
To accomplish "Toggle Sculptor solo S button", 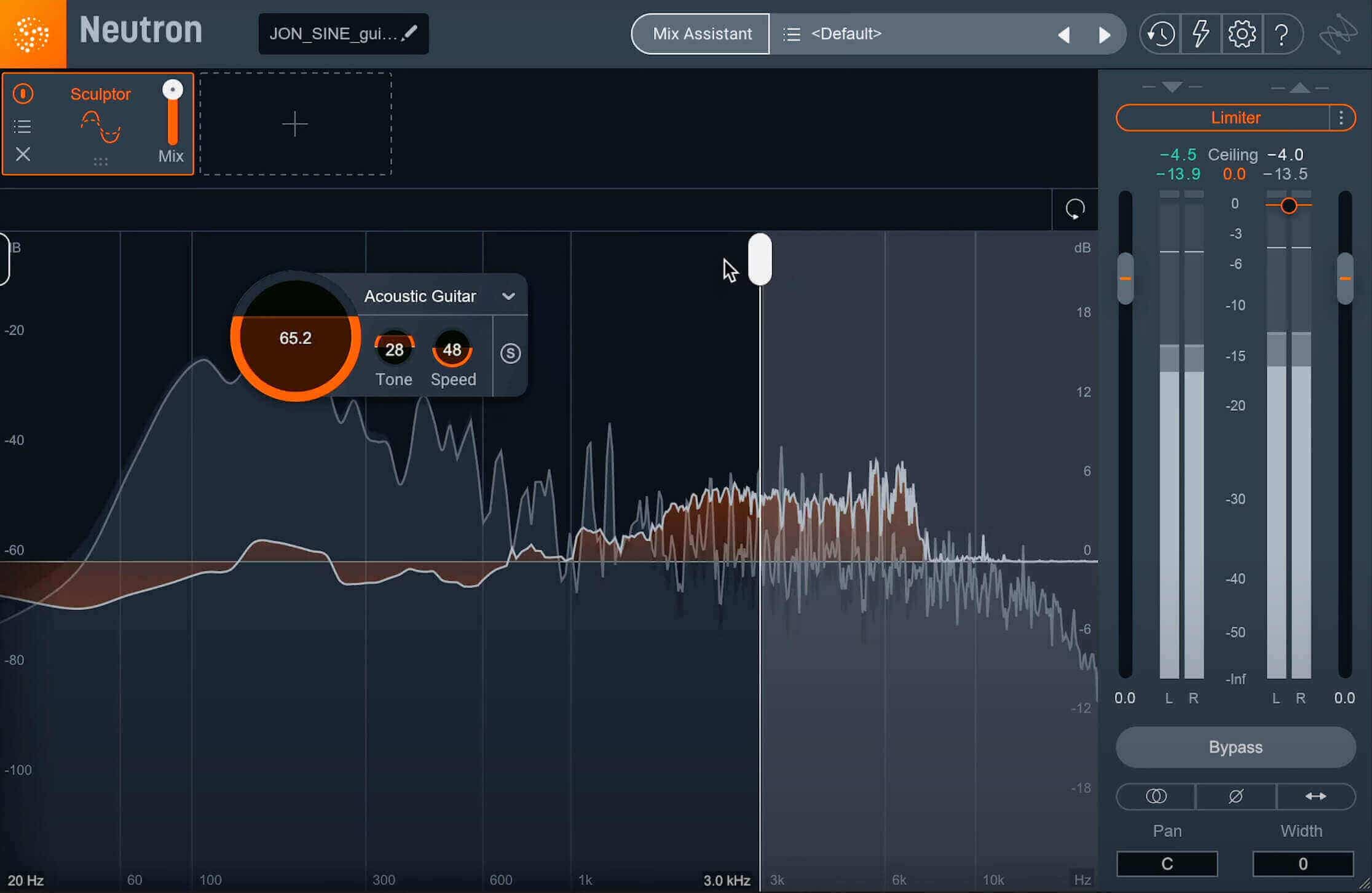I will [x=510, y=353].
